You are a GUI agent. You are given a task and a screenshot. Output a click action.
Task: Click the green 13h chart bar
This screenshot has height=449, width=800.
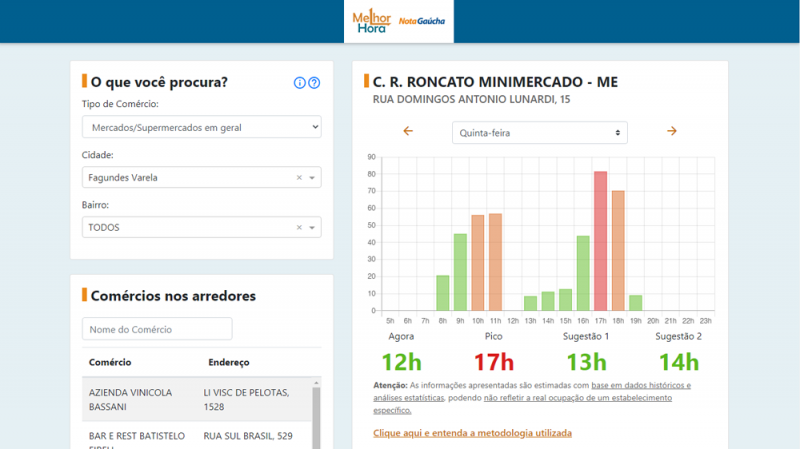[531, 303]
